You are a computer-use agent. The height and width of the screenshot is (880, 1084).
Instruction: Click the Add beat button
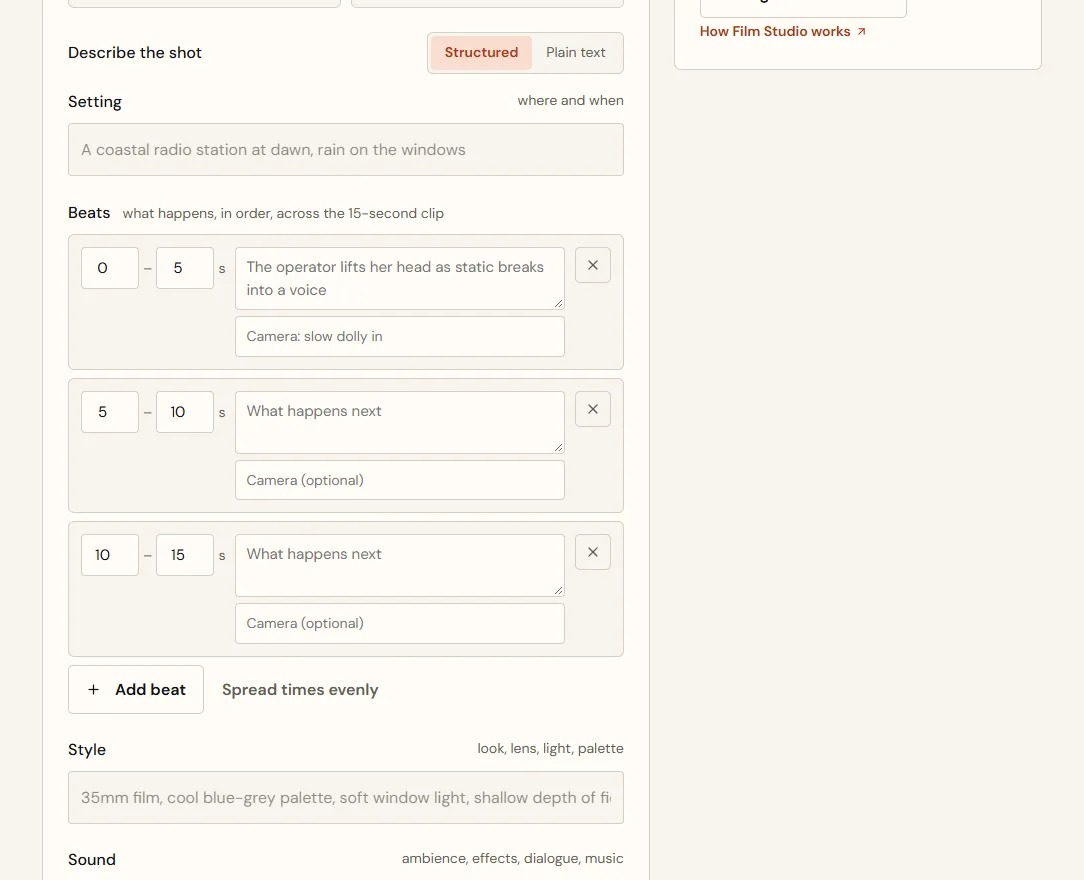(136, 689)
